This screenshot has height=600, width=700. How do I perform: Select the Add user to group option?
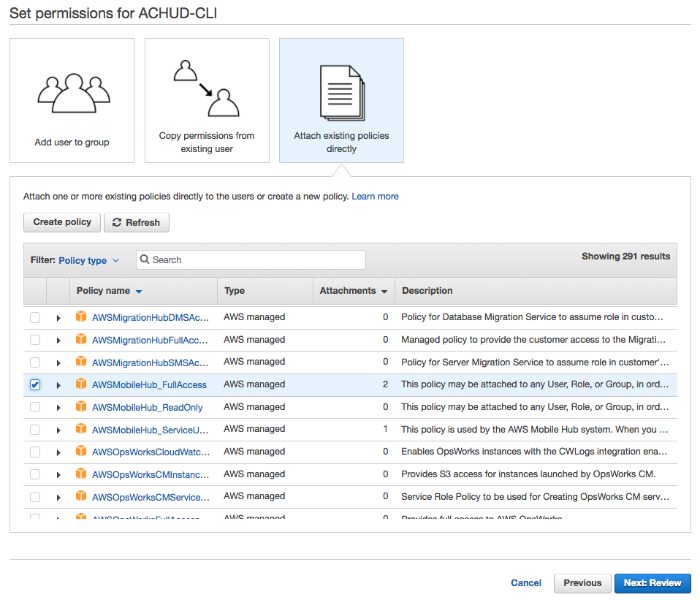(x=72, y=100)
